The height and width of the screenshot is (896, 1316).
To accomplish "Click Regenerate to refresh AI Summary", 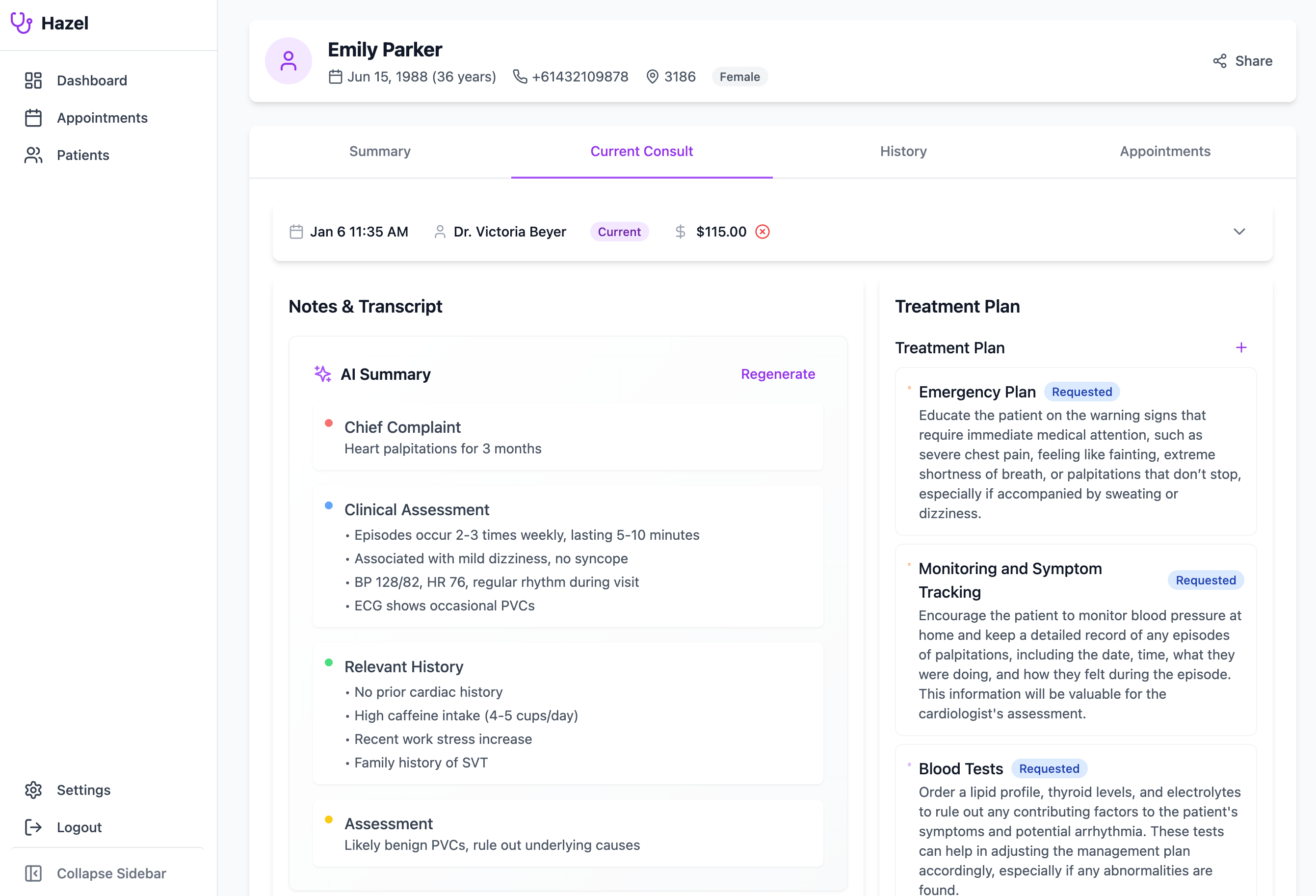I will tap(778, 374).
